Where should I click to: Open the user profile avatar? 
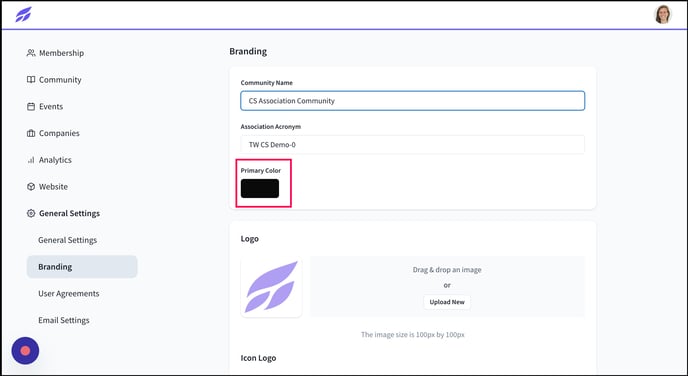tap(663, 14)
